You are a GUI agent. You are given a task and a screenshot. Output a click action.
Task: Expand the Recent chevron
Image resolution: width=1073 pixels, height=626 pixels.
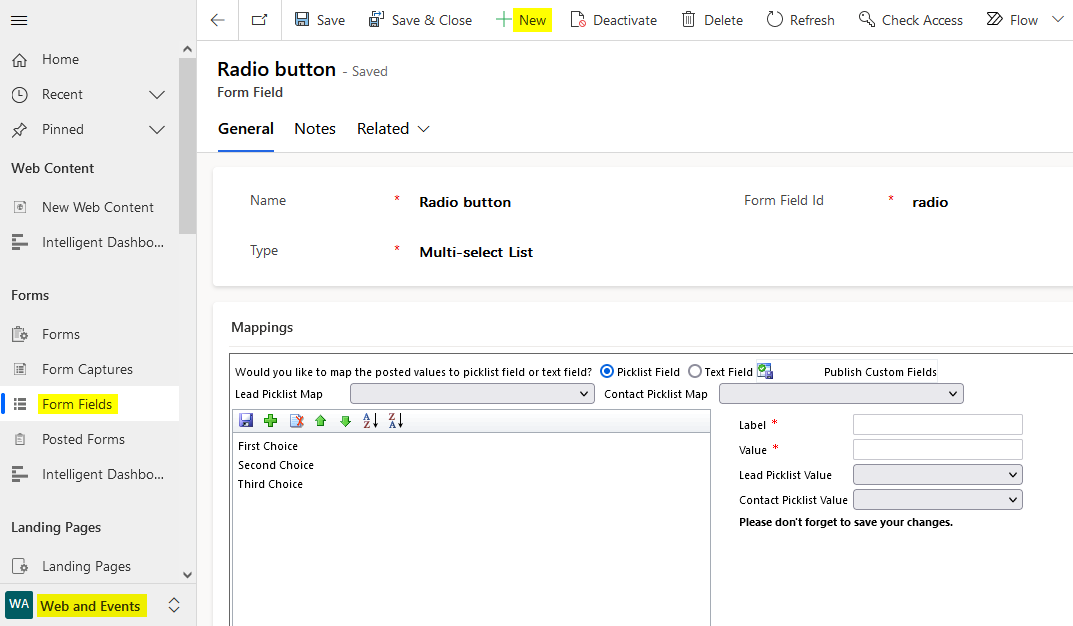(x=157, y=94)
